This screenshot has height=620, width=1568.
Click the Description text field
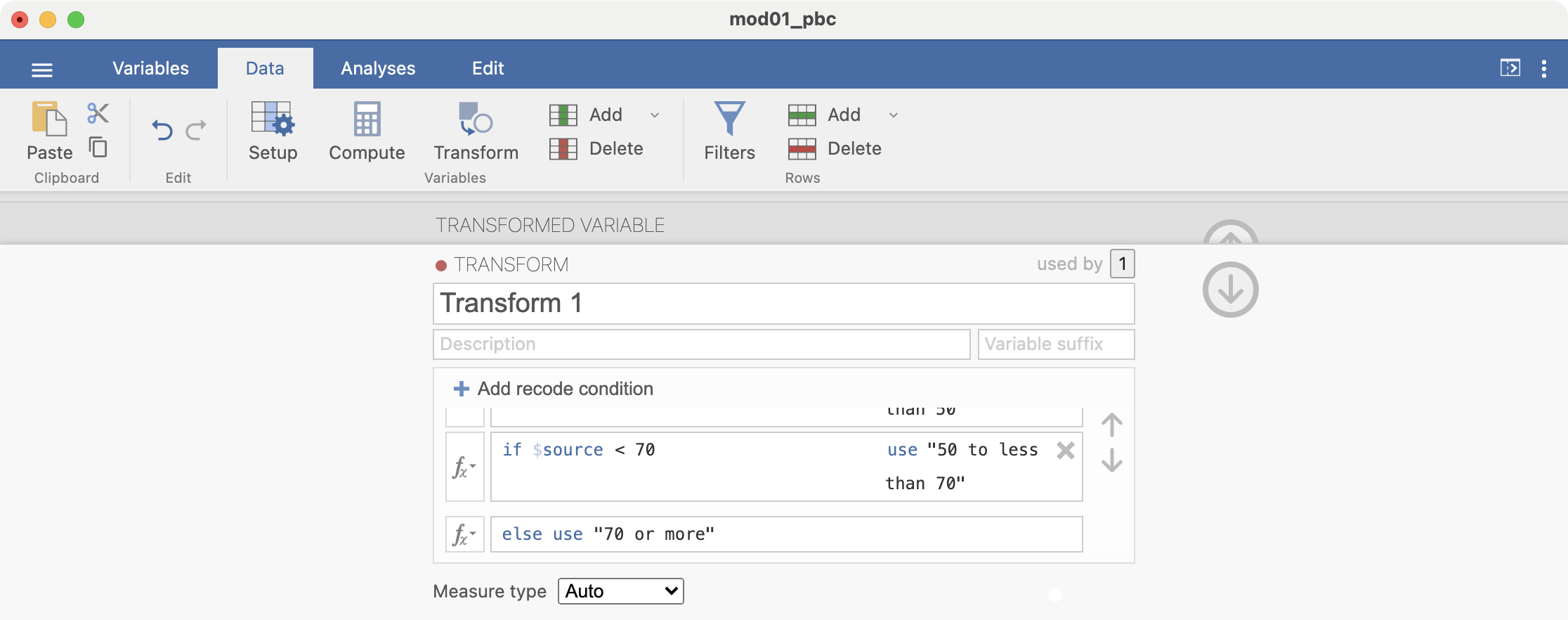click(701, 344)
